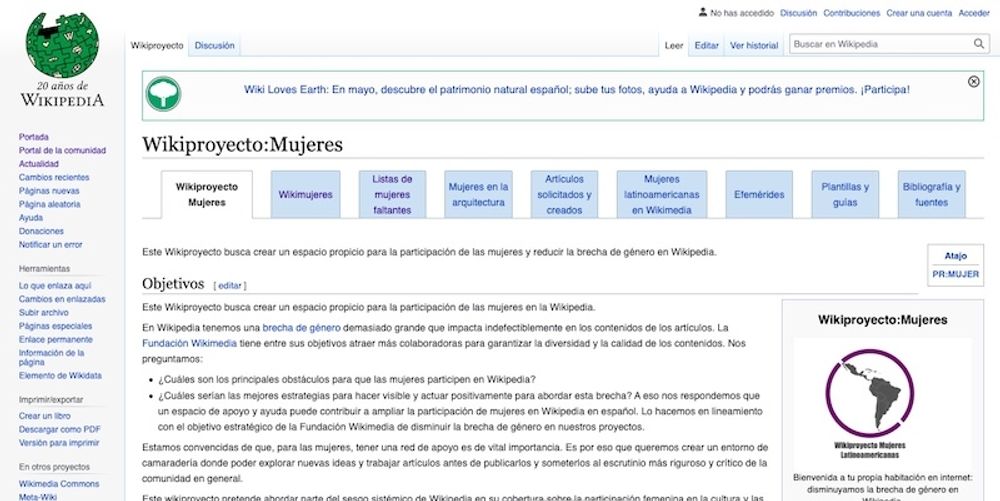Click Notificar un error

50,244
